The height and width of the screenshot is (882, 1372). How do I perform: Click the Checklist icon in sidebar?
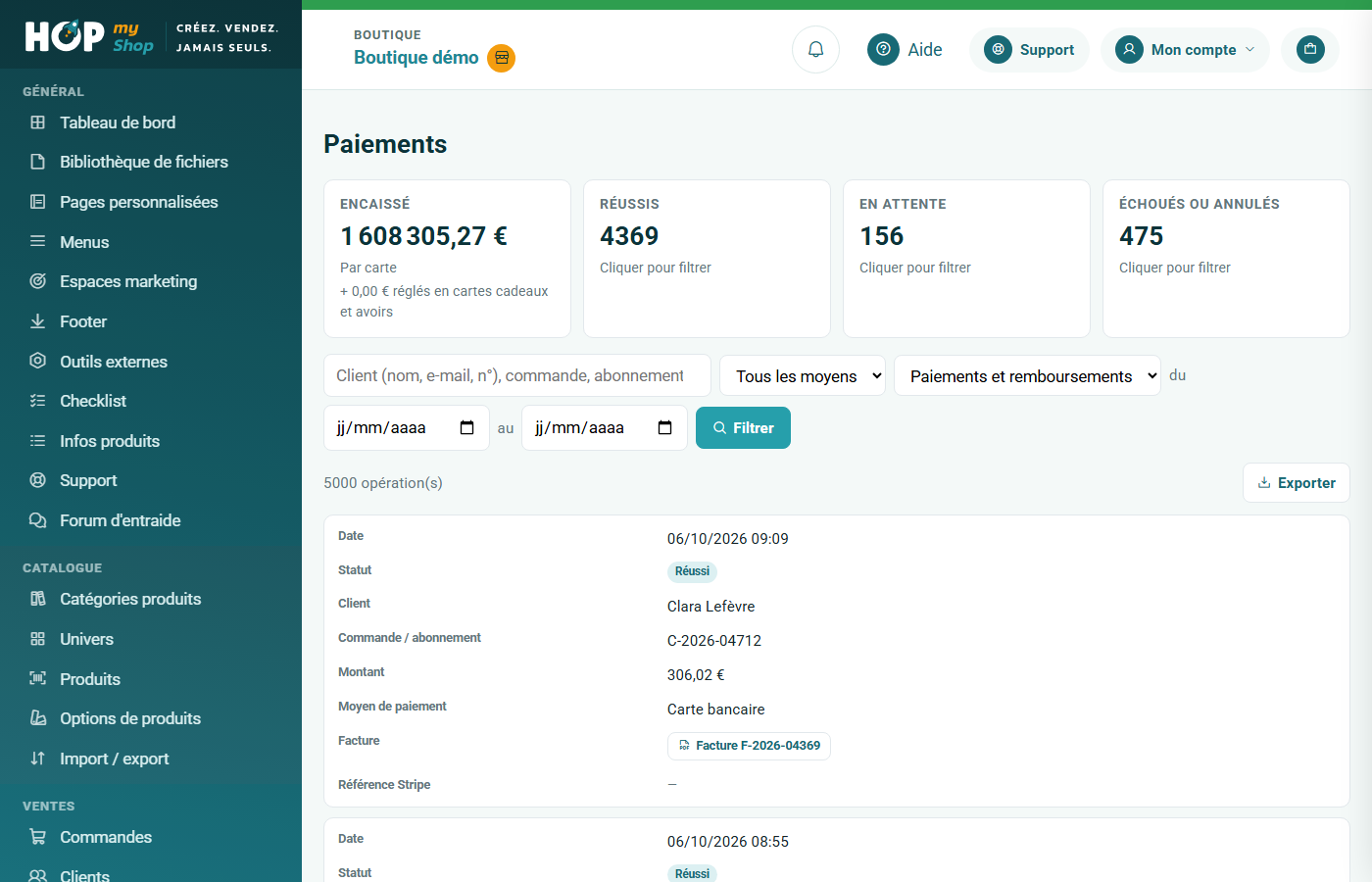[x=38, y=401]
